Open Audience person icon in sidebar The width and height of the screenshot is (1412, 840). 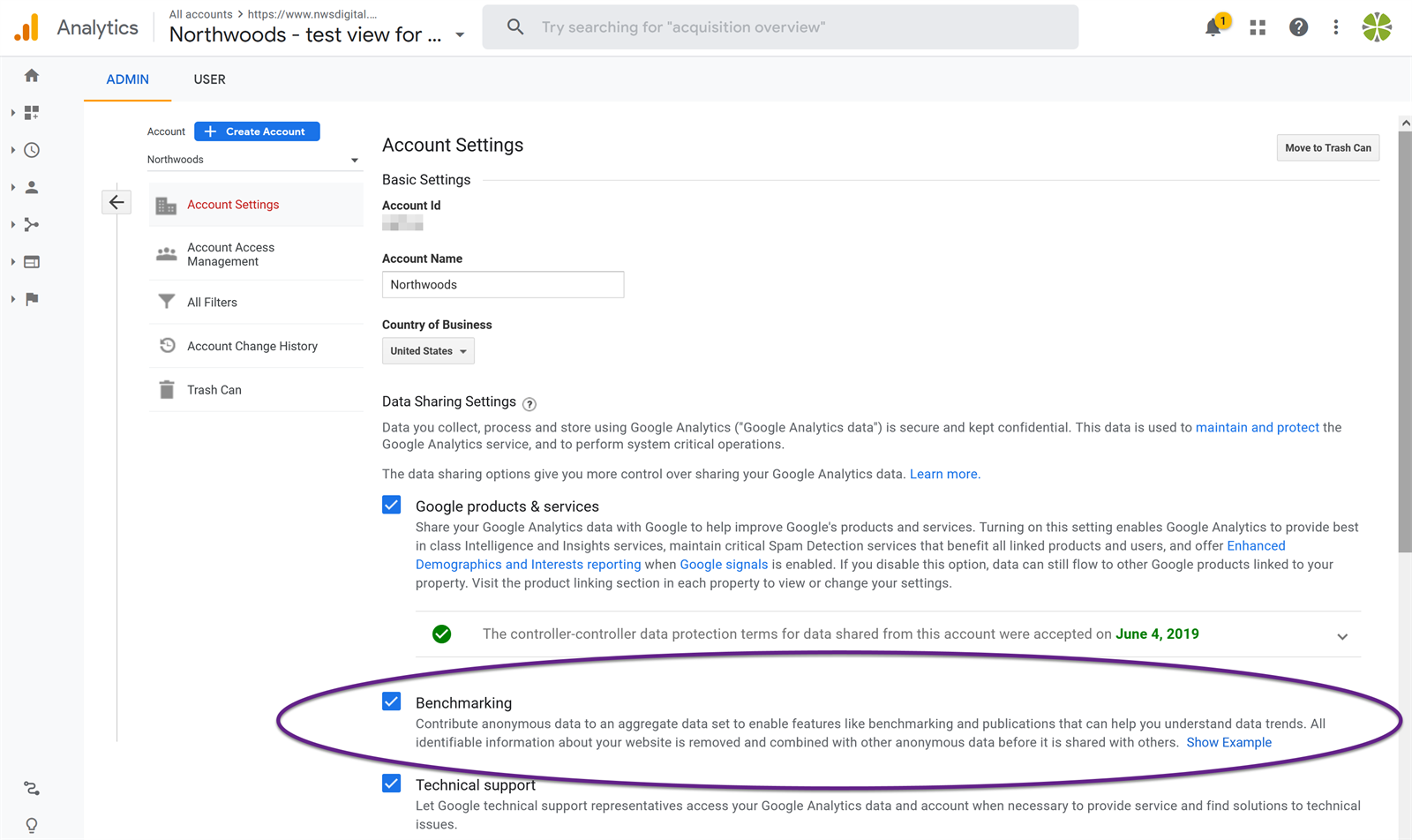pyautogui.click(x=32, y=187)
